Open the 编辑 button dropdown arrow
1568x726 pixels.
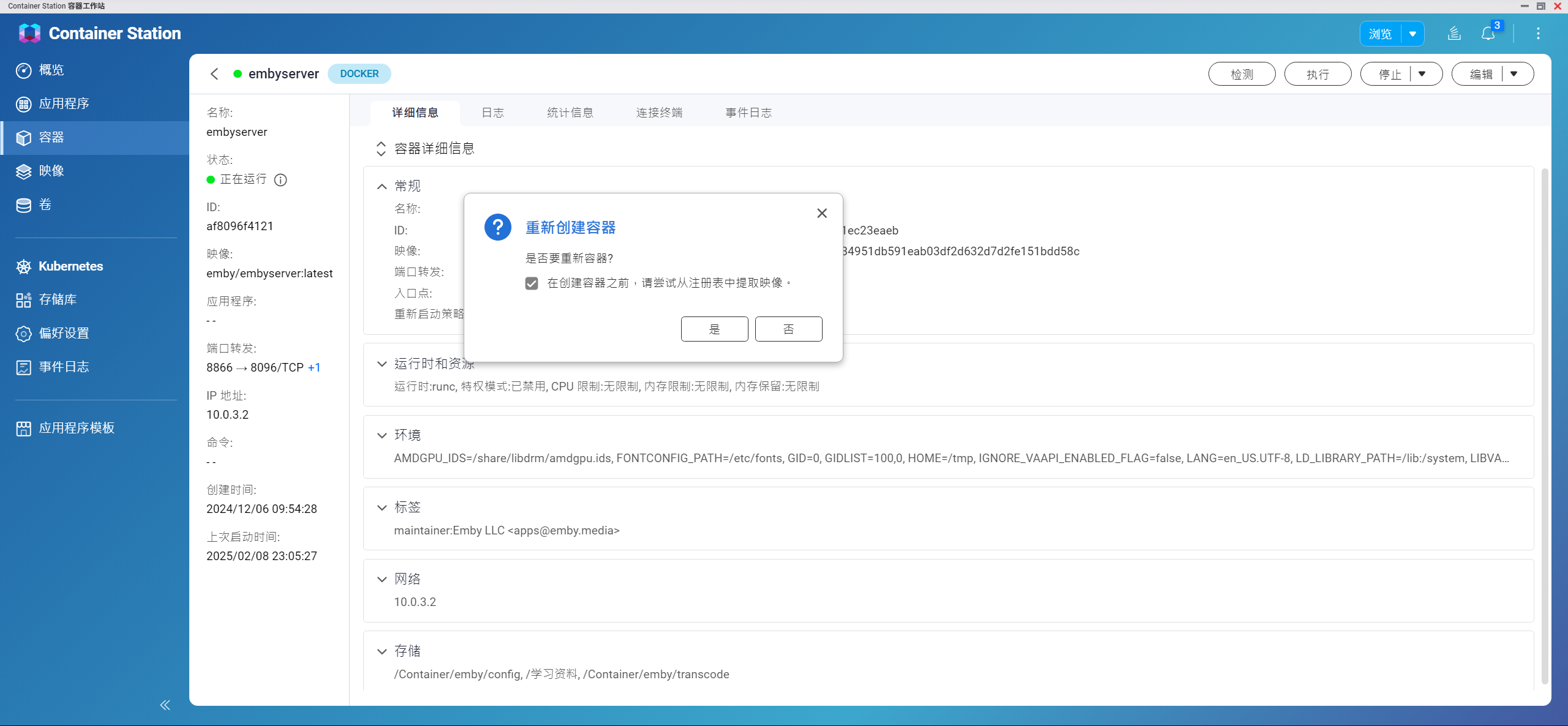click(x=1514, y=74)
